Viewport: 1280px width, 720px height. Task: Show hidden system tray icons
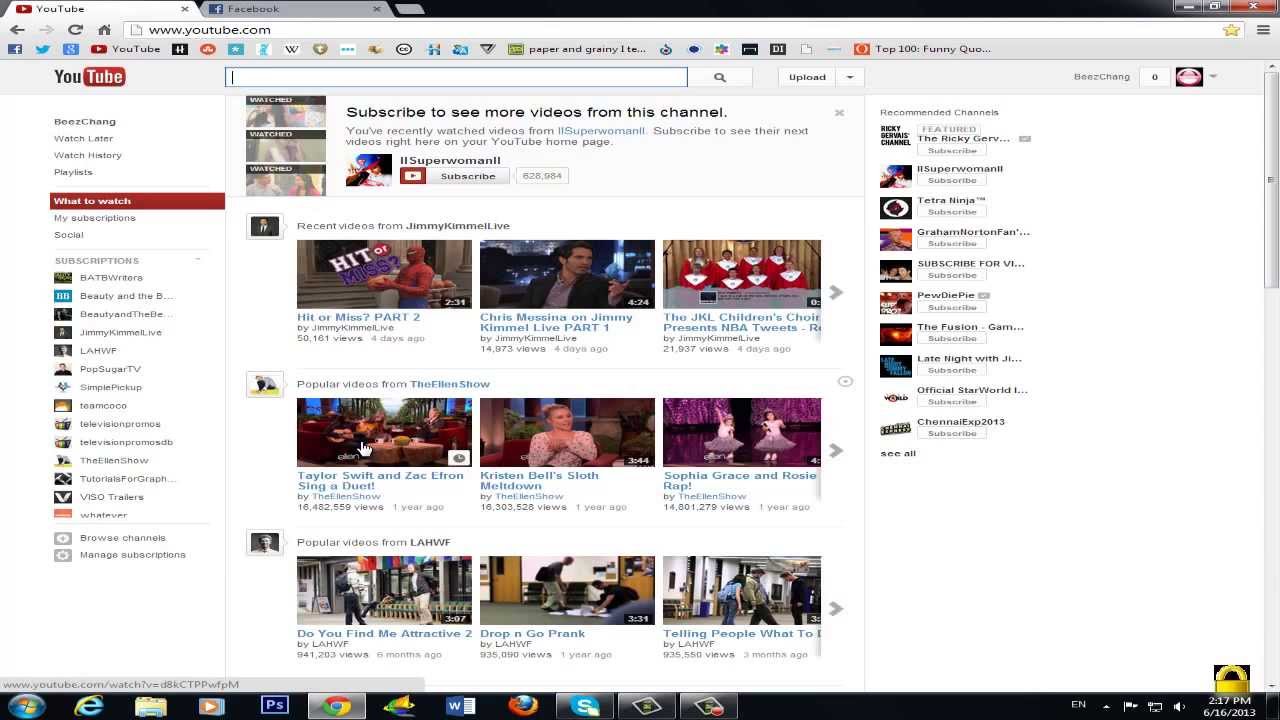pos(1108,706)
